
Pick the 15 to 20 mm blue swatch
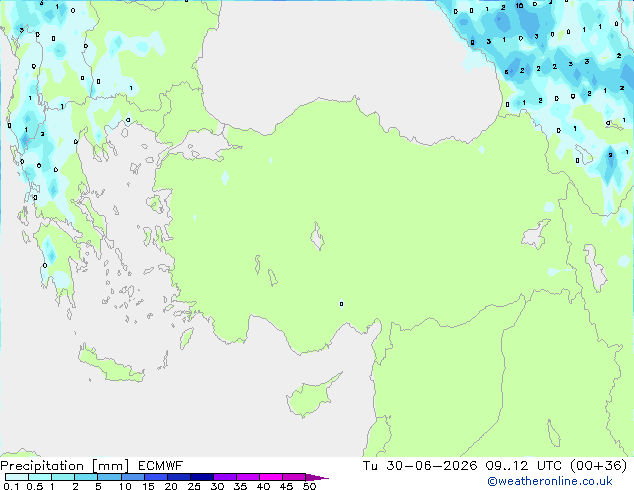tap(155, 477)
